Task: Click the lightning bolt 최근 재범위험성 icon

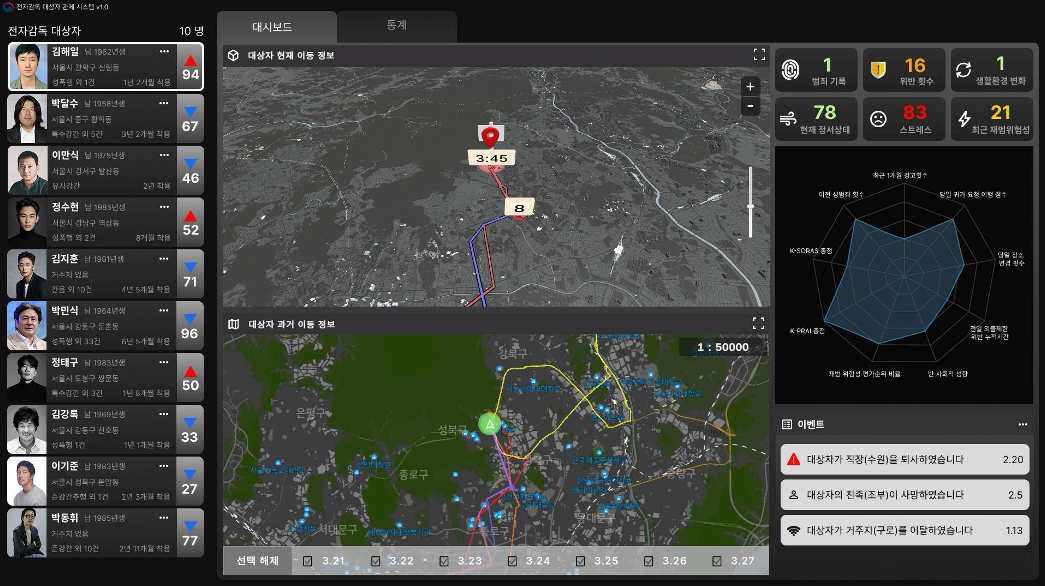Action: coord(965,118)
